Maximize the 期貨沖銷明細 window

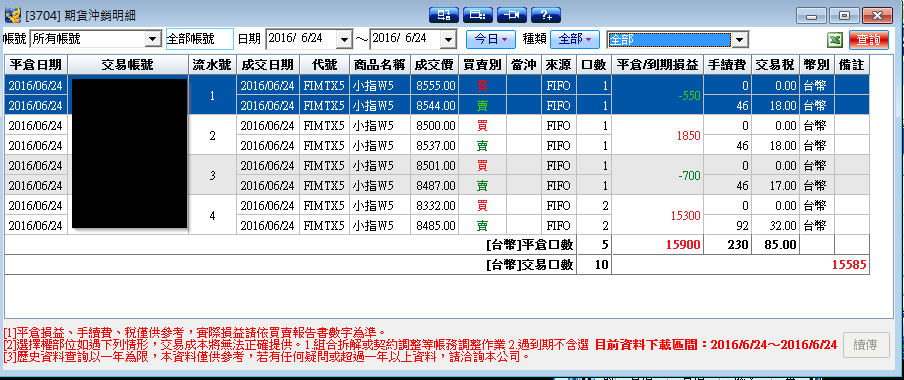coord(845,16)
